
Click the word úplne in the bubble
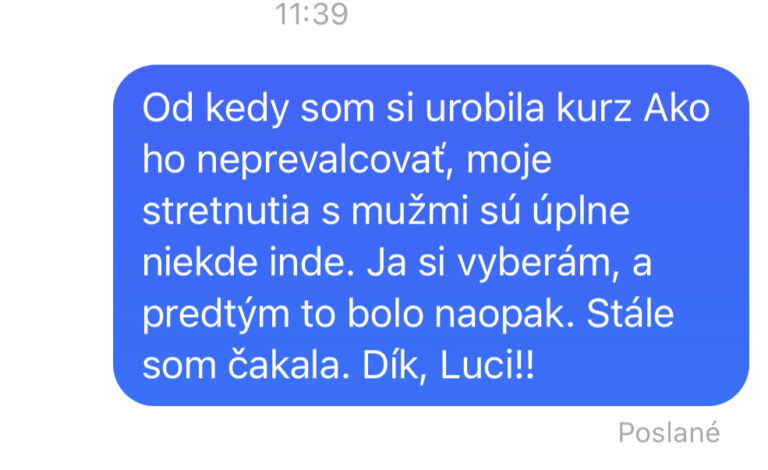pyautogui.click(x=580, y=212)
